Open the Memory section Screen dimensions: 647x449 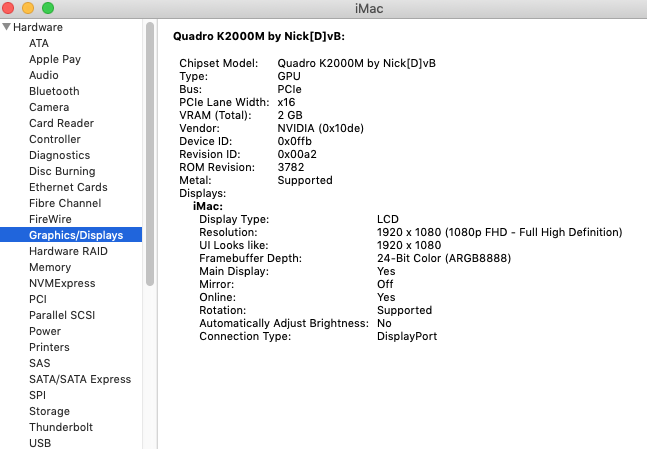point(50,267)
